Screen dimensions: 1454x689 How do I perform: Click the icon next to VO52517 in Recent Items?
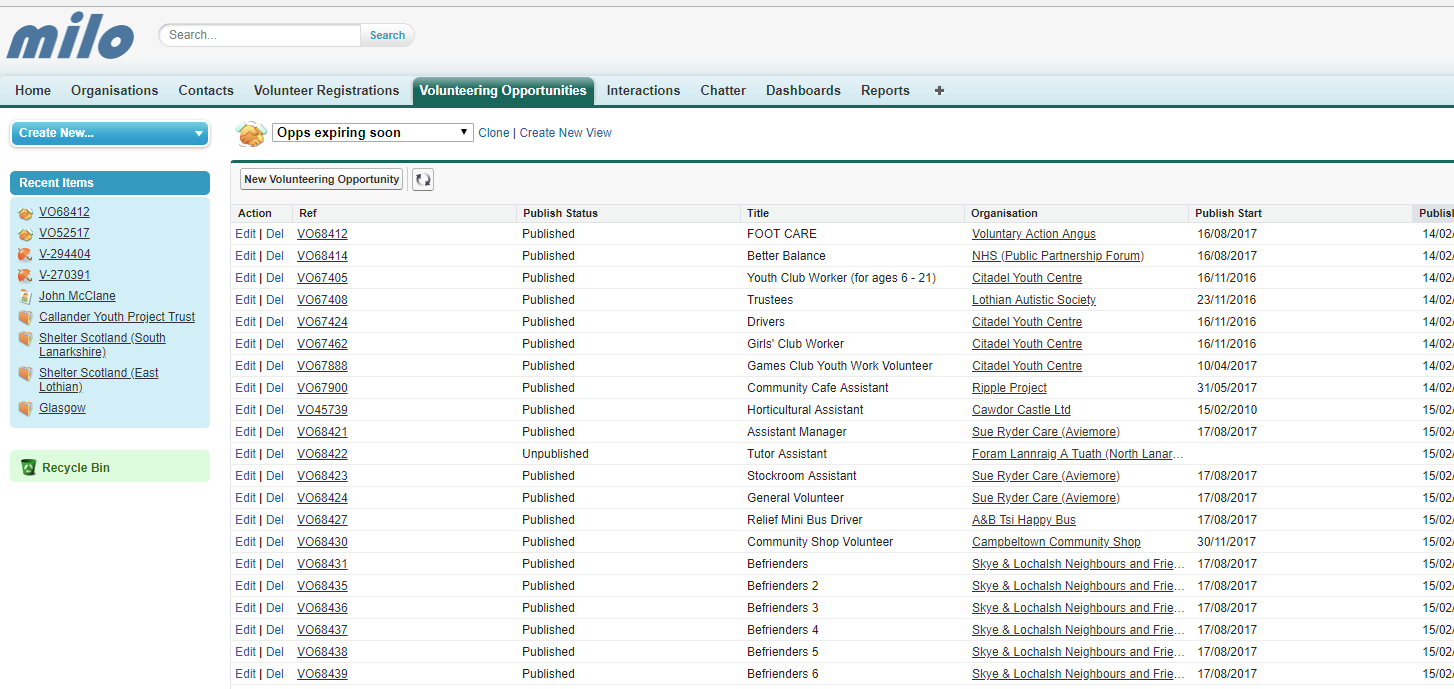click(x=25, y=234)
